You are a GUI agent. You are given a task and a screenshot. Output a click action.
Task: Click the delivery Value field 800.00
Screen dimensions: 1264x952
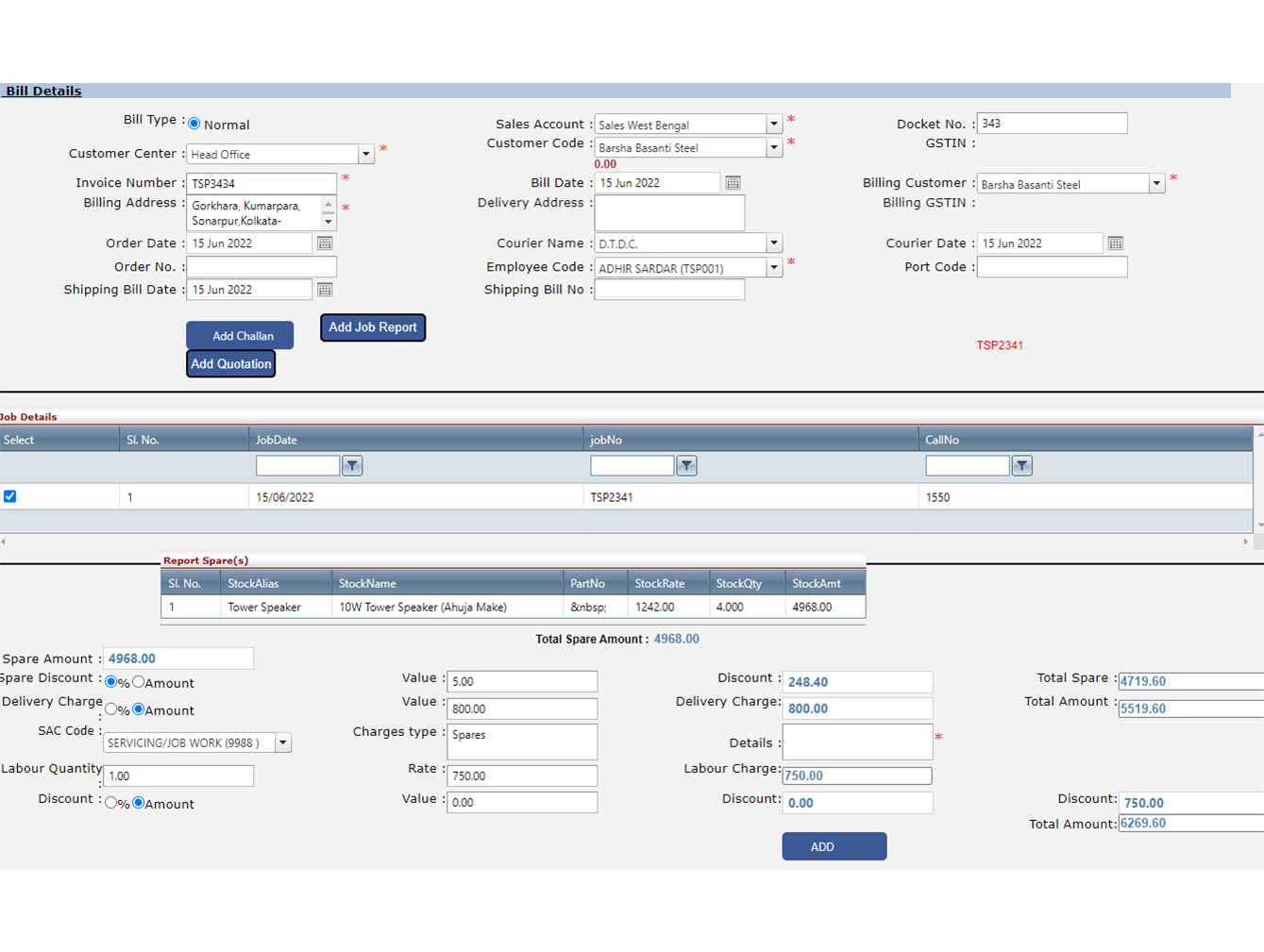[522, 709]
